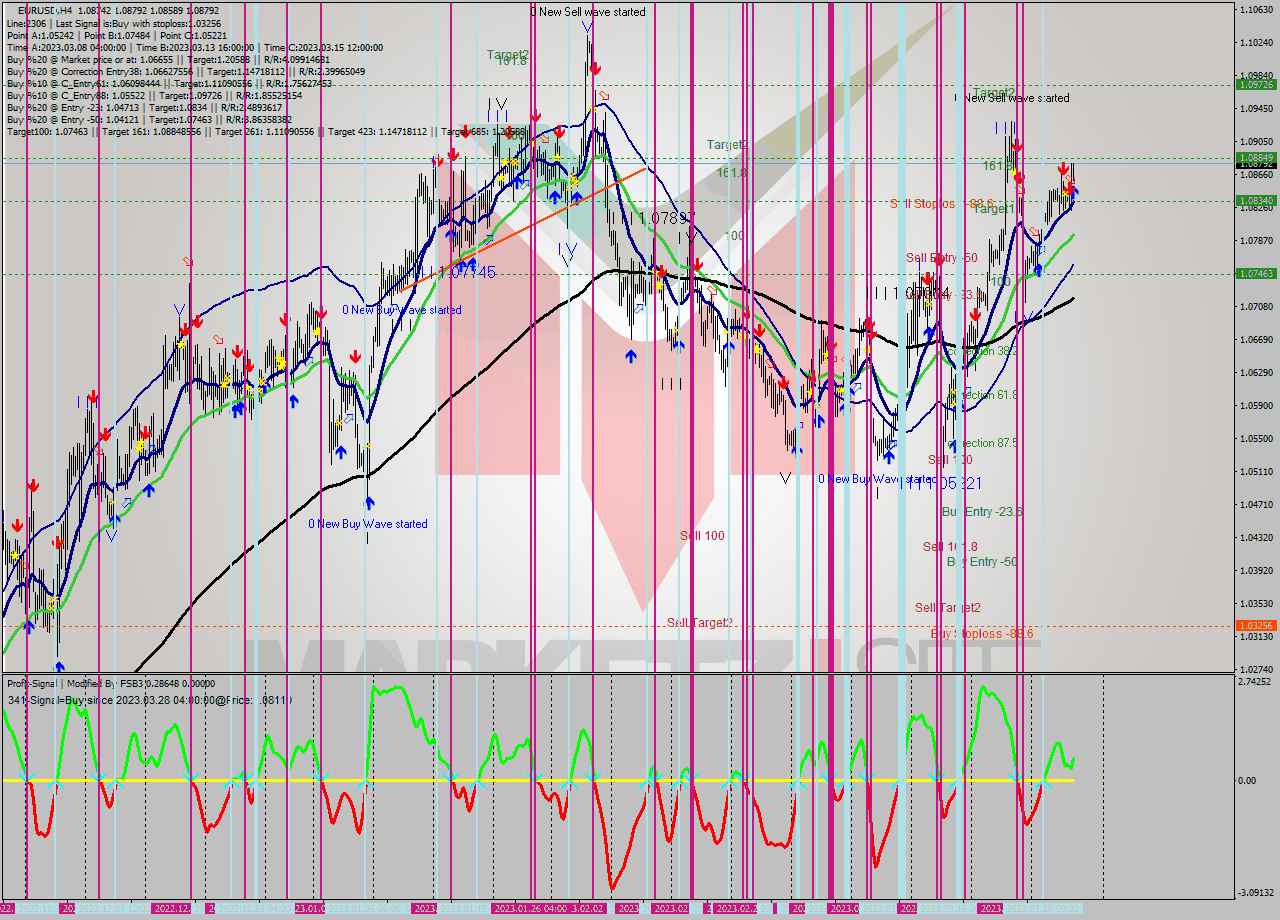
Task: Click the 1.07870 price axis value
Action: pyautogui.click(x=1256, y=240)
